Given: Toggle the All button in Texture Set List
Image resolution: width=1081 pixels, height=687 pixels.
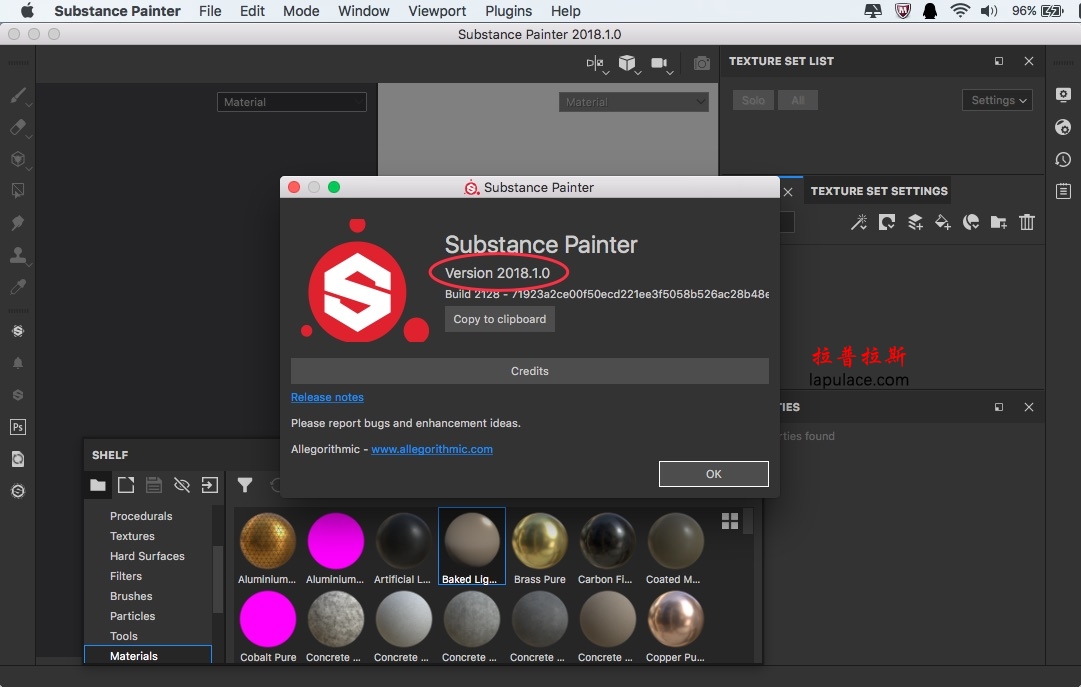Looking at the screenshot, I should (x=798, y=100).
